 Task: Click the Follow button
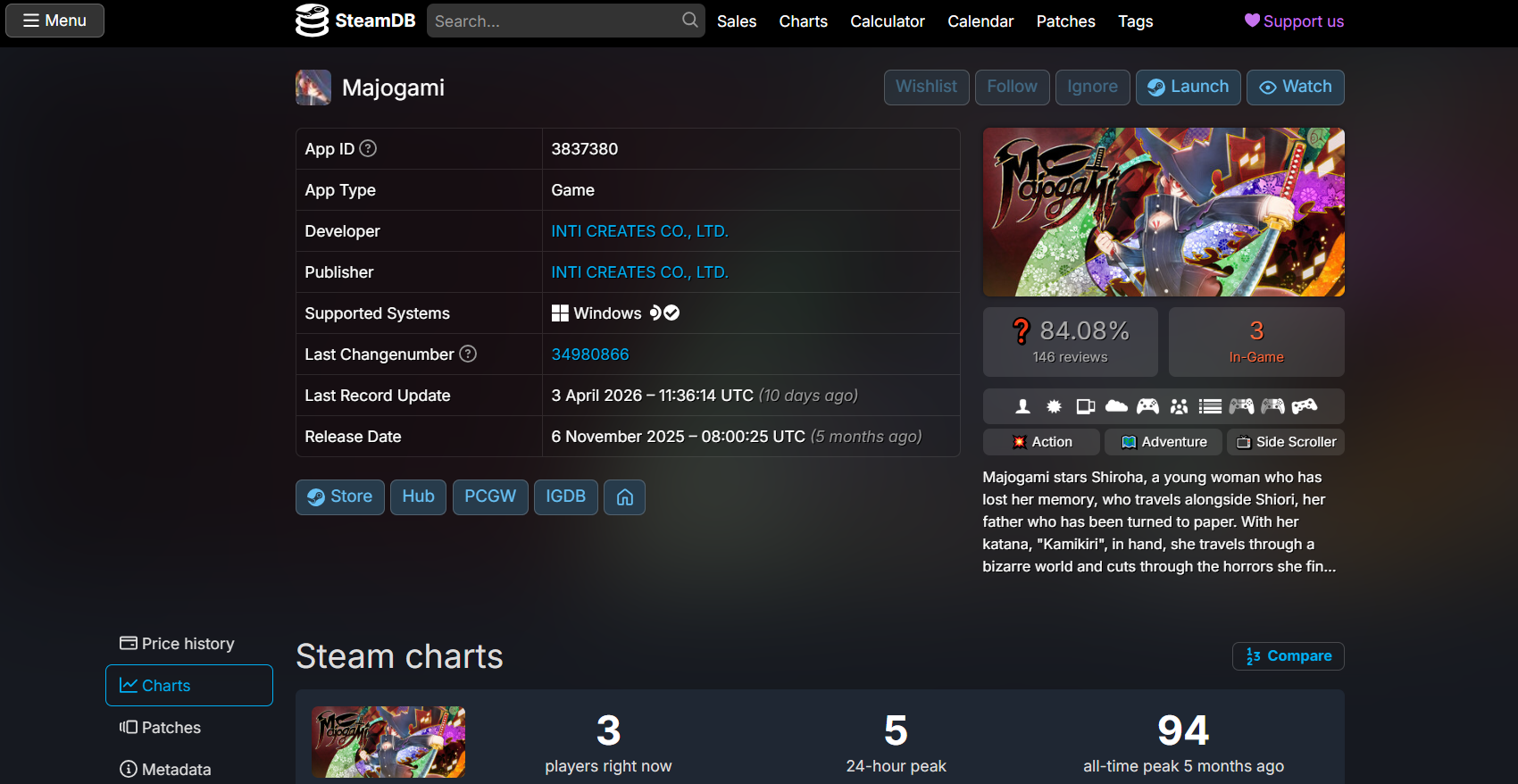pyautogui.click(x=1013, y=88)
